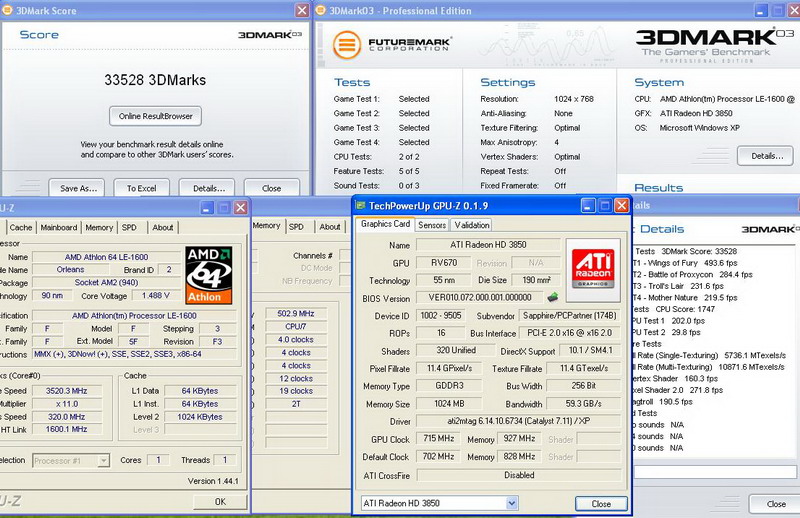
Task: Click the GPU Clock value 715 MHz
Action: [x=438, y=438]
